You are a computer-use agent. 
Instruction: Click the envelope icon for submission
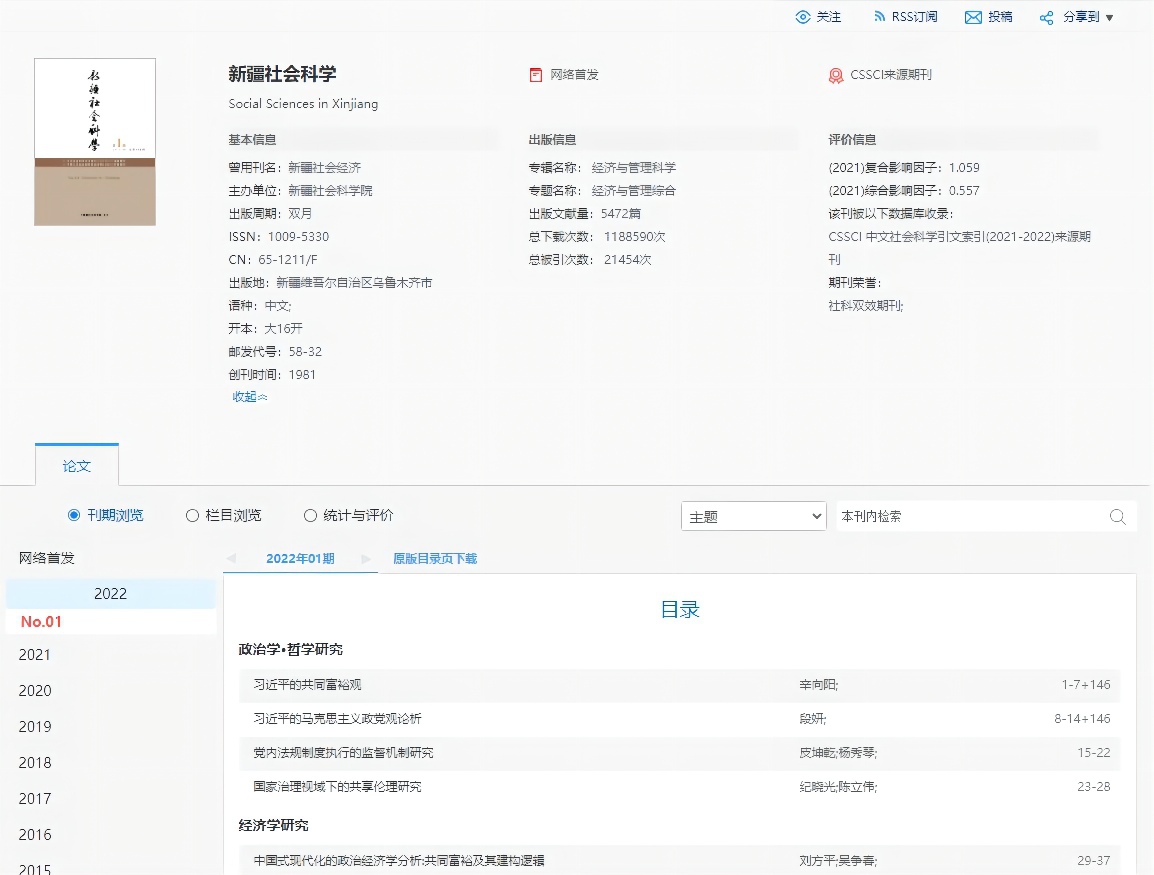(x=973, y=17)
